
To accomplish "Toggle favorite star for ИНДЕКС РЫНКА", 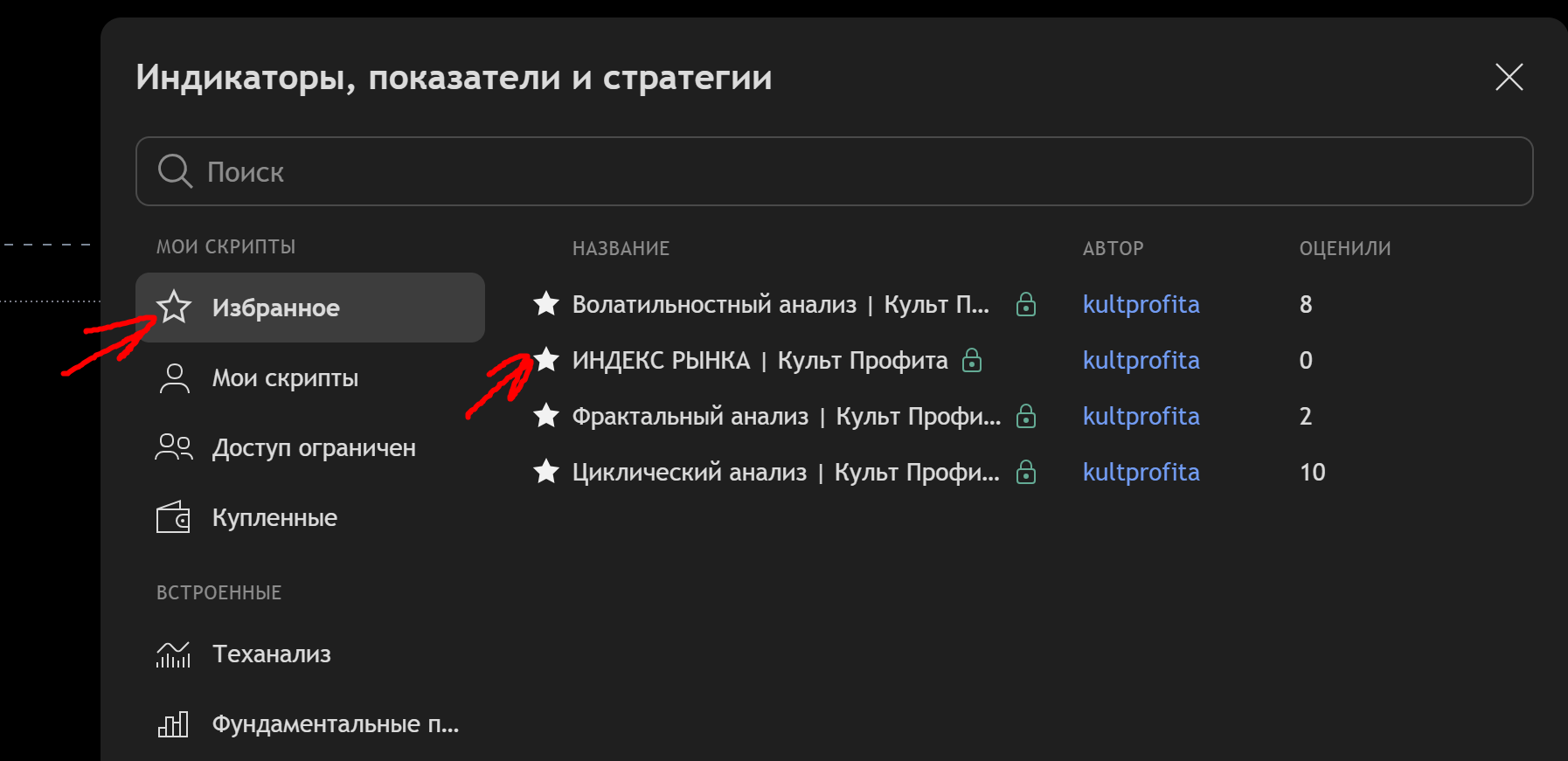I will pos(546,359).
